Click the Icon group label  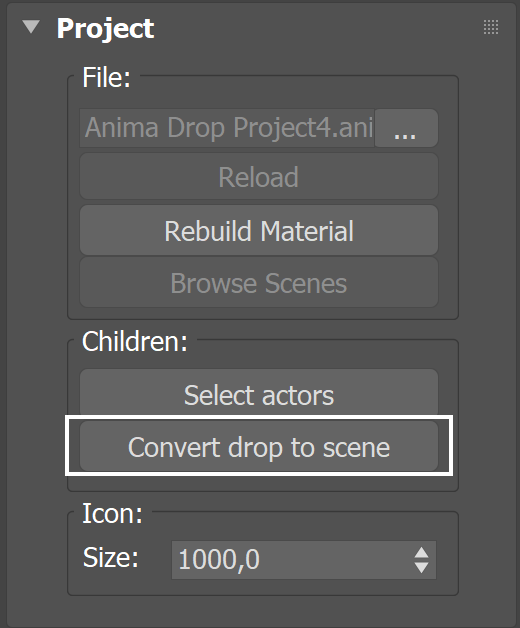(112, 513)
